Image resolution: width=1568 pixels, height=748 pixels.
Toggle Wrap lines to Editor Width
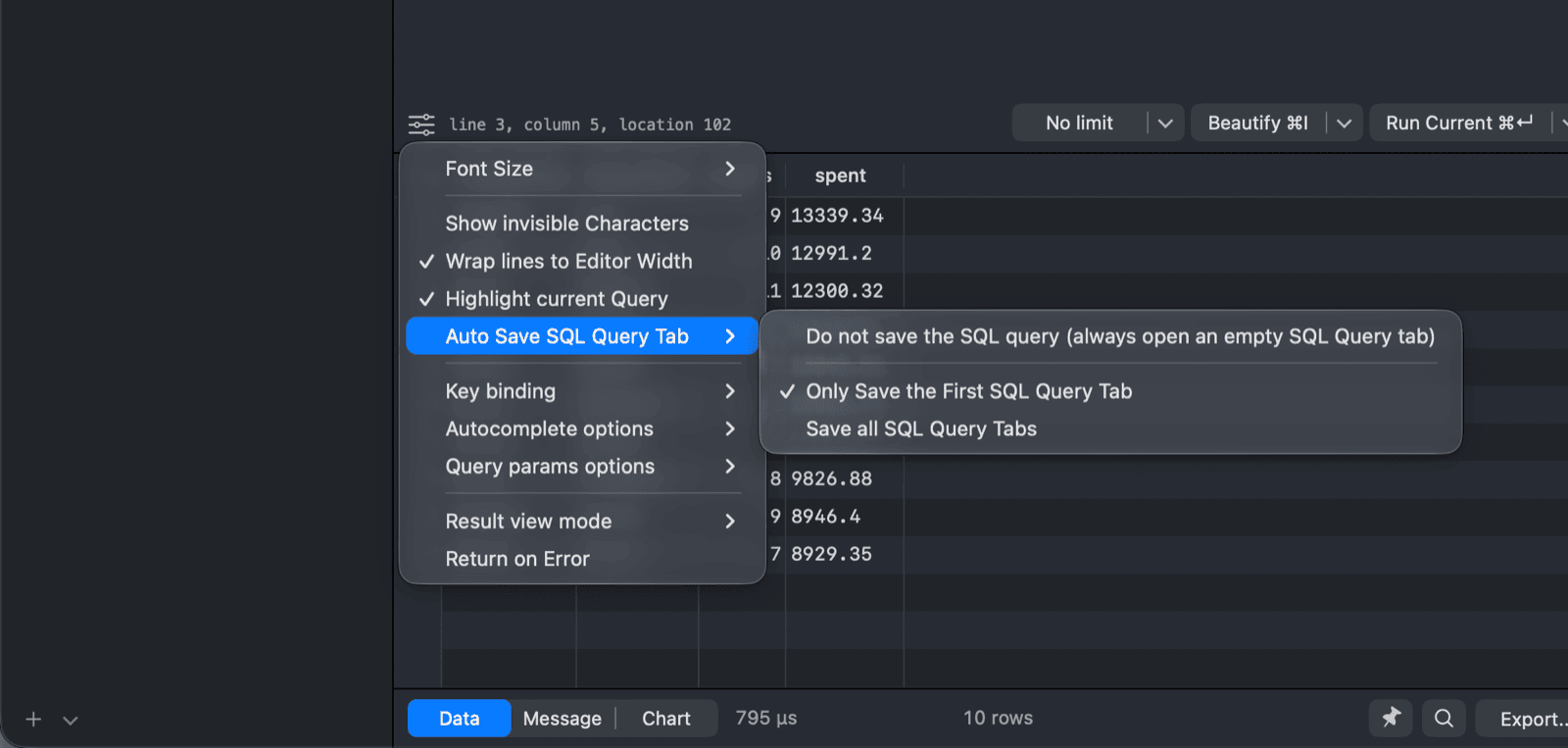[582, 262]
